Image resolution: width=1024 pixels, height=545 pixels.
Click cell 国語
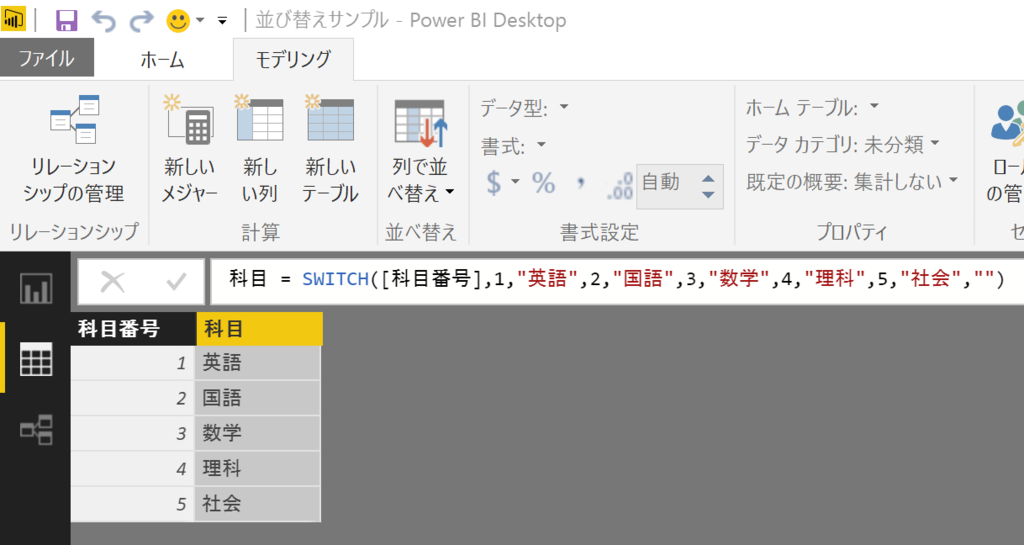coord(257,398)
